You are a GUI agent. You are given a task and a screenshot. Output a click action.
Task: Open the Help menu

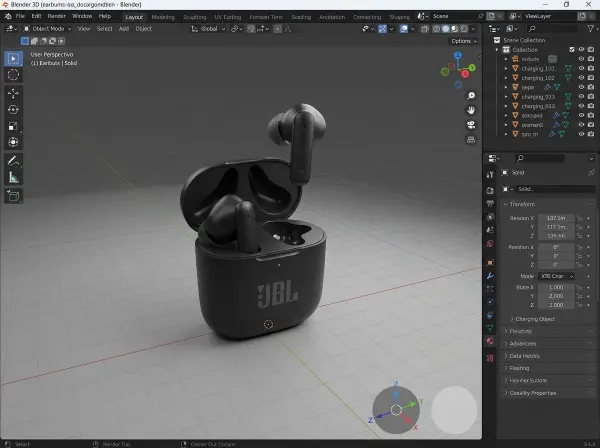point(104,16)
